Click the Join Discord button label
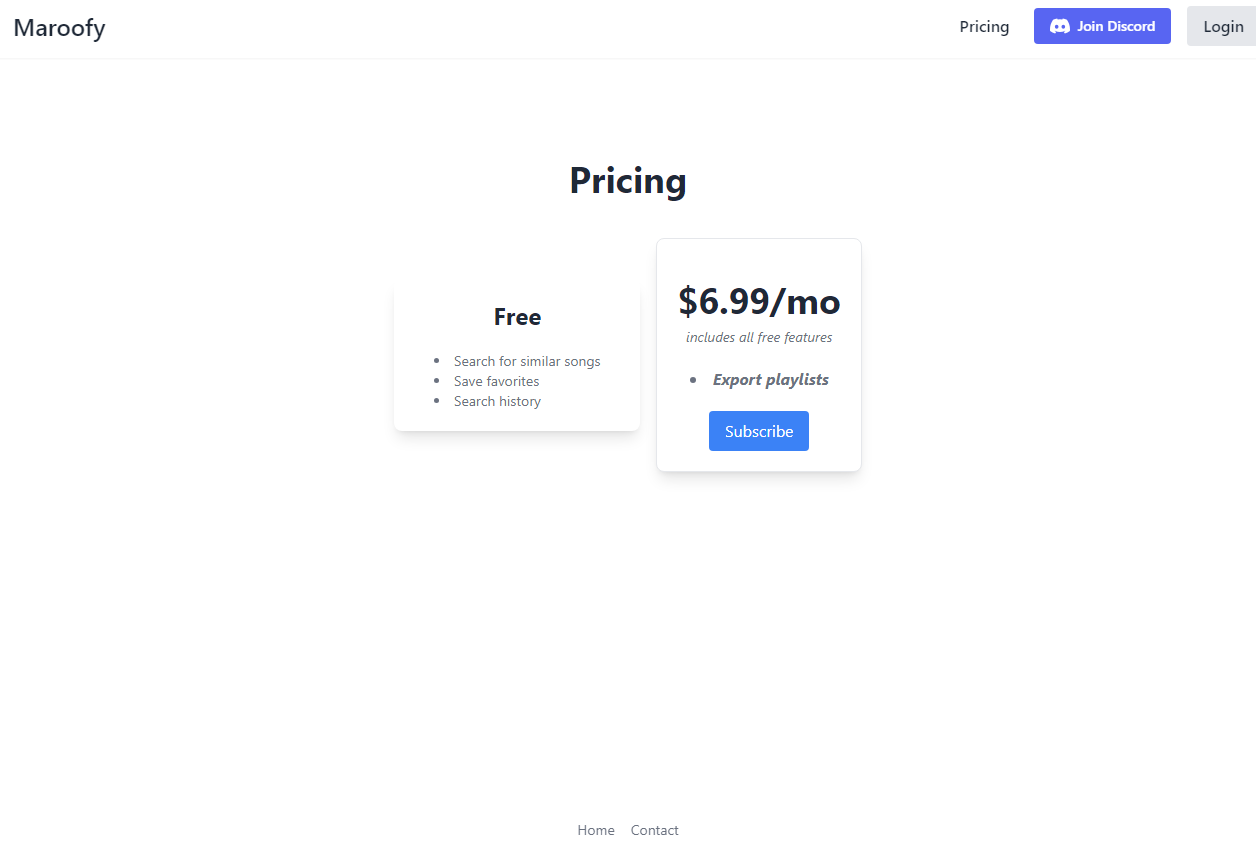 tap(1116, 26)
